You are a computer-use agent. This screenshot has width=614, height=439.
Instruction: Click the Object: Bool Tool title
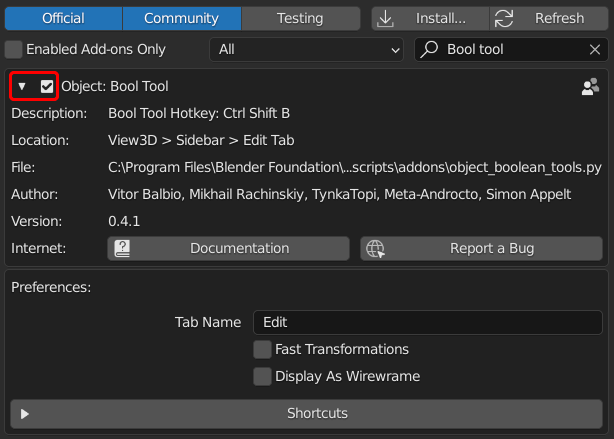pyautogui.click(x=115, y=87)
